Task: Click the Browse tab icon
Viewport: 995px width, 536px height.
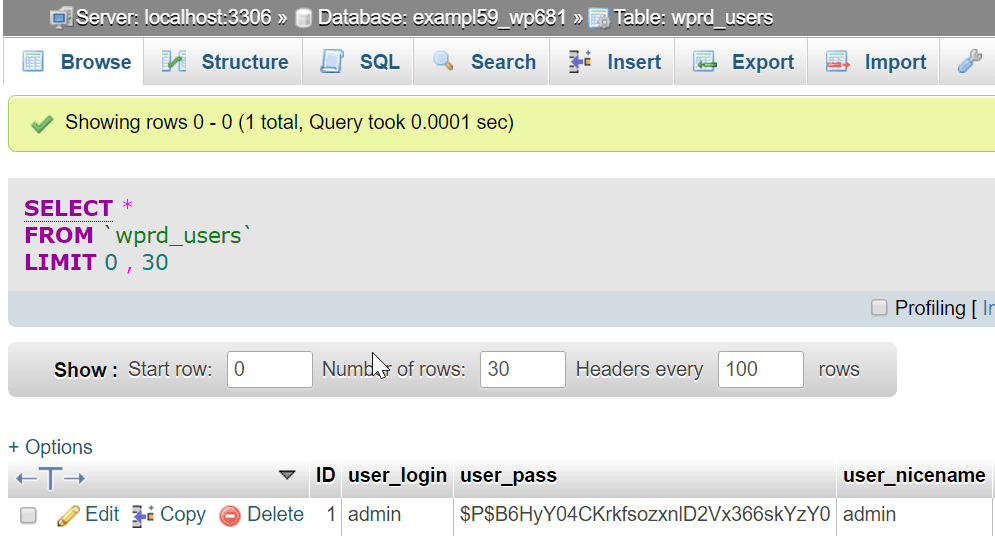Action: pos(33,62)
